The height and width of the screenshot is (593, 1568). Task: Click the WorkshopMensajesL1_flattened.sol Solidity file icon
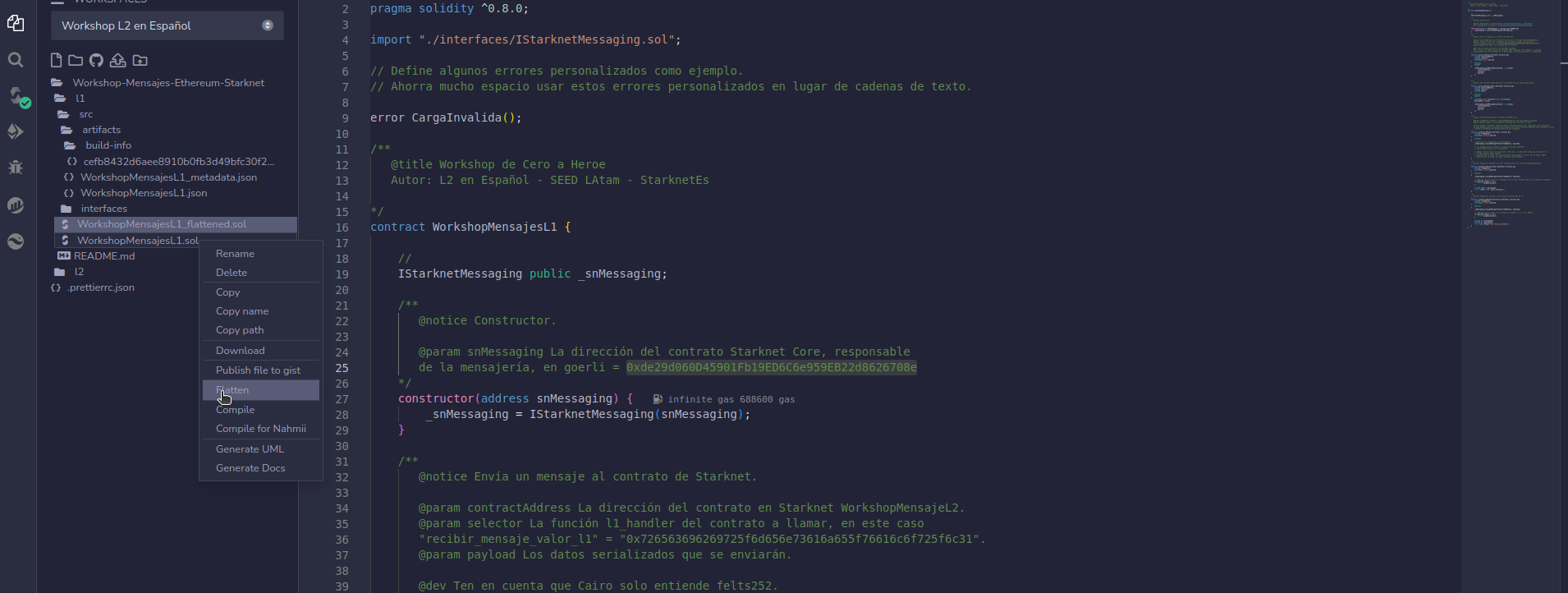[66, 224]
